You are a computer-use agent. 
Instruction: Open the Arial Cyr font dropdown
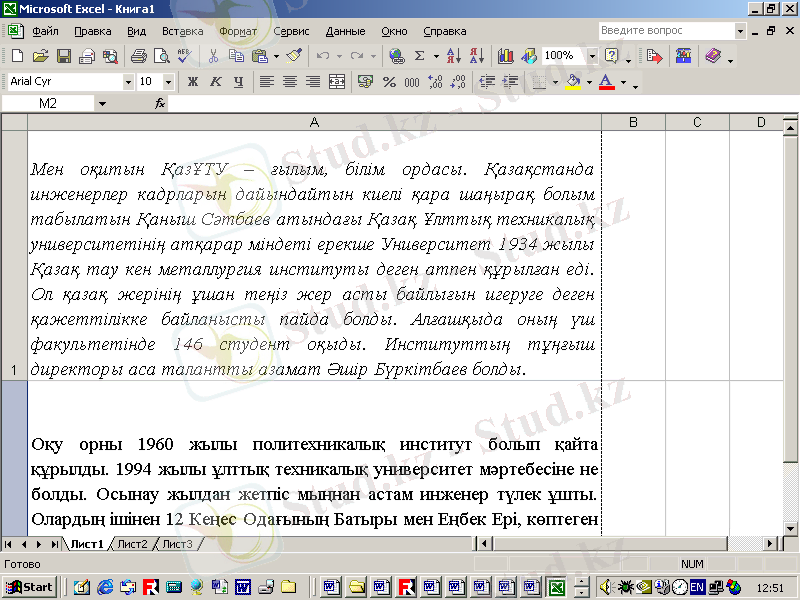pyautogui.click(x=128, y=82)
